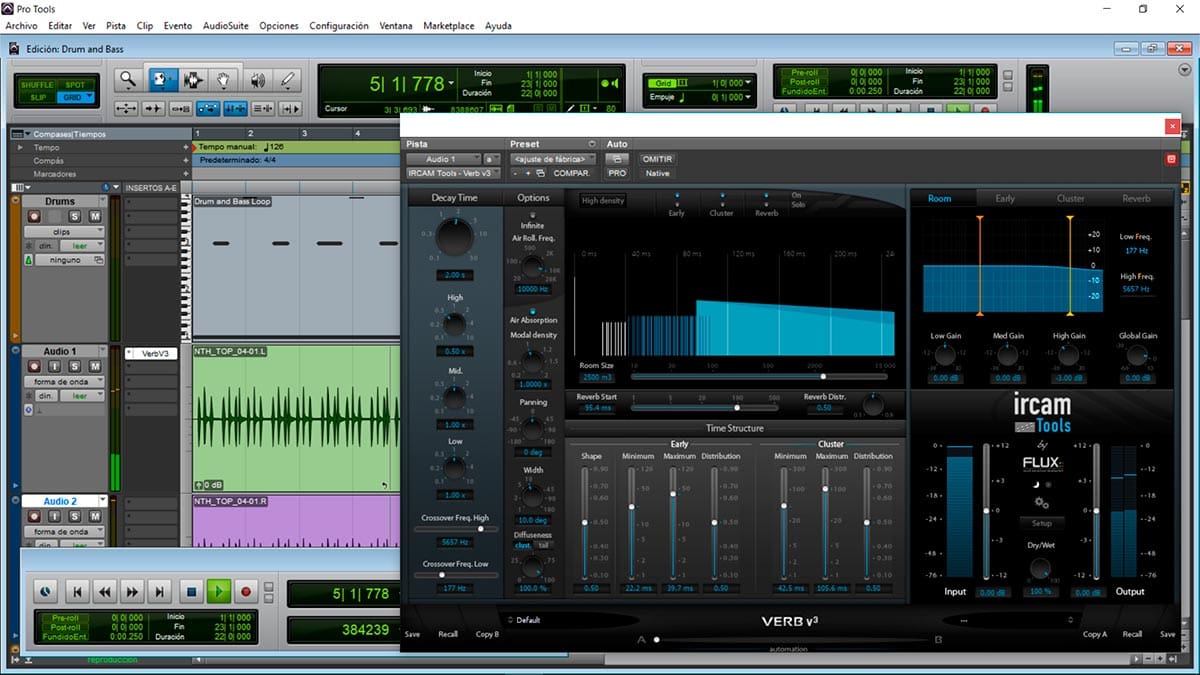Open the 'IRCAM Tools - Verb v3' plugin selector
This screenshot has height=675, width=1200.
click(x=453, y=173)
